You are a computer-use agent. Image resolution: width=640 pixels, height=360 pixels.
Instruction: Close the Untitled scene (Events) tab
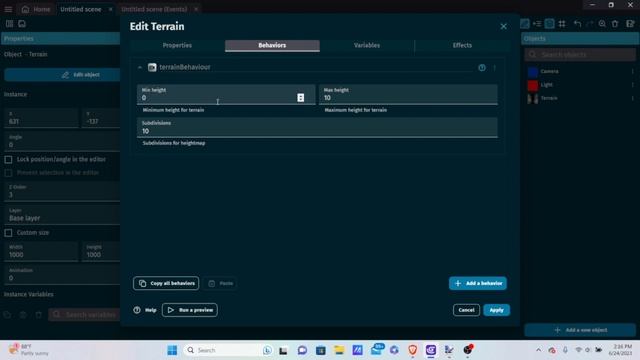[196, 9]
